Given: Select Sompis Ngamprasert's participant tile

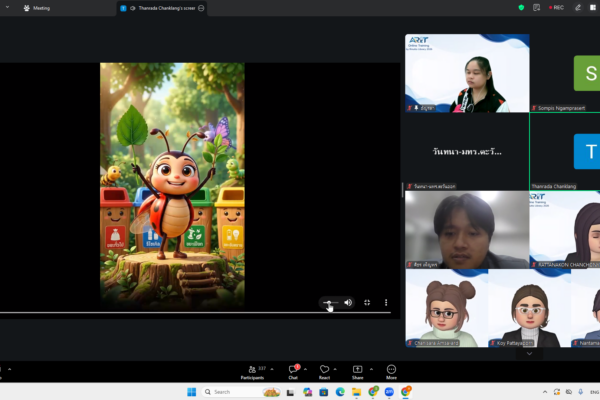Looking at the screenshot, I should (565, 73).
